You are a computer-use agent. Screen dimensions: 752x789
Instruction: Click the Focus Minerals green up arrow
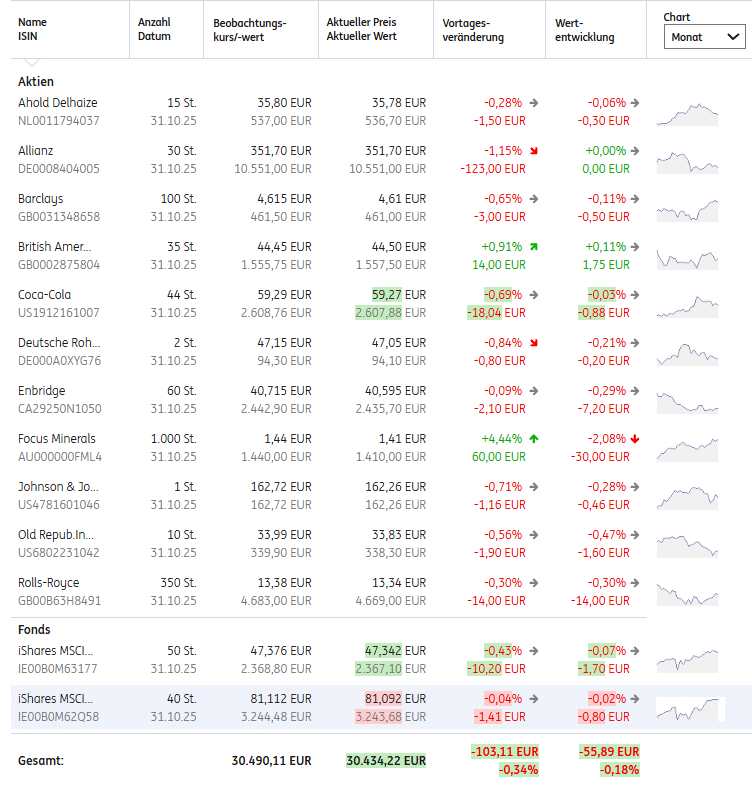[534, 439]
